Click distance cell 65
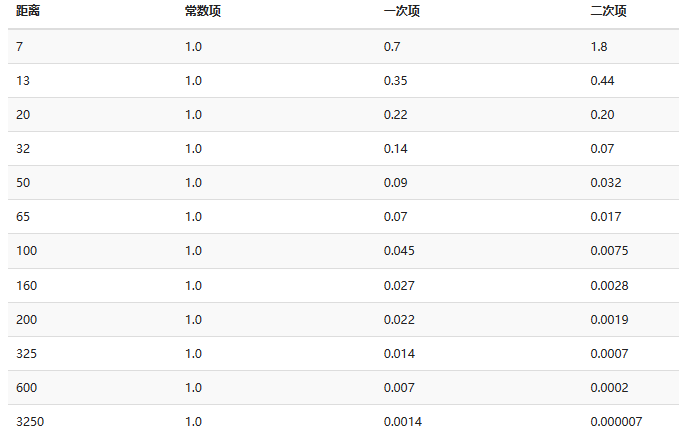 click(23, 217)
